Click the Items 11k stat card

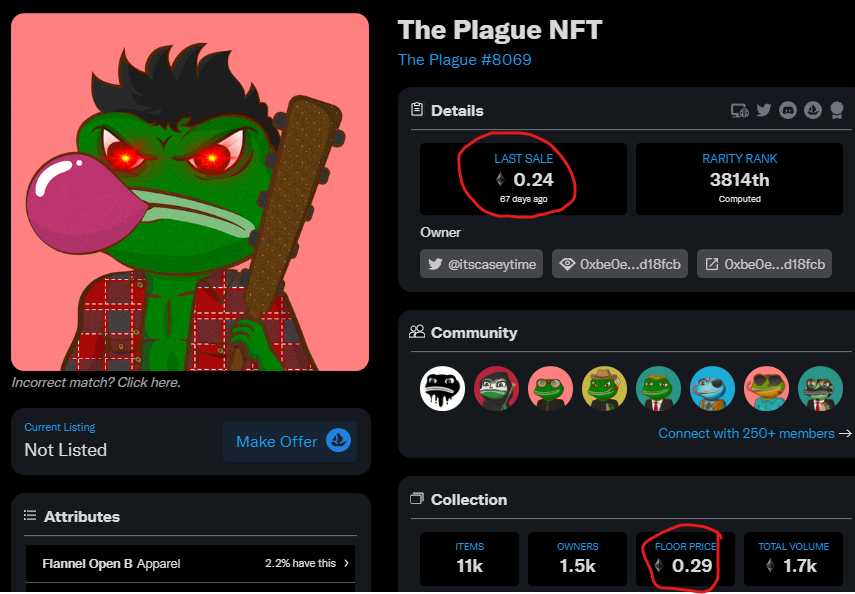469,559
